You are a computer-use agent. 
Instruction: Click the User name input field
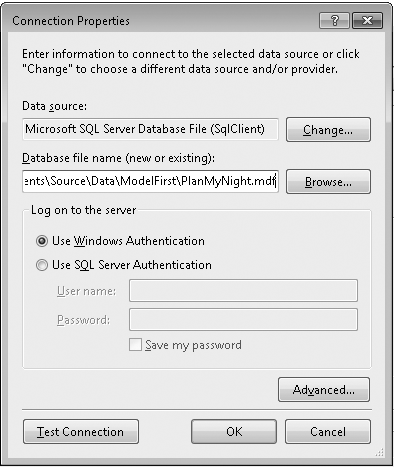click(243, 291)
